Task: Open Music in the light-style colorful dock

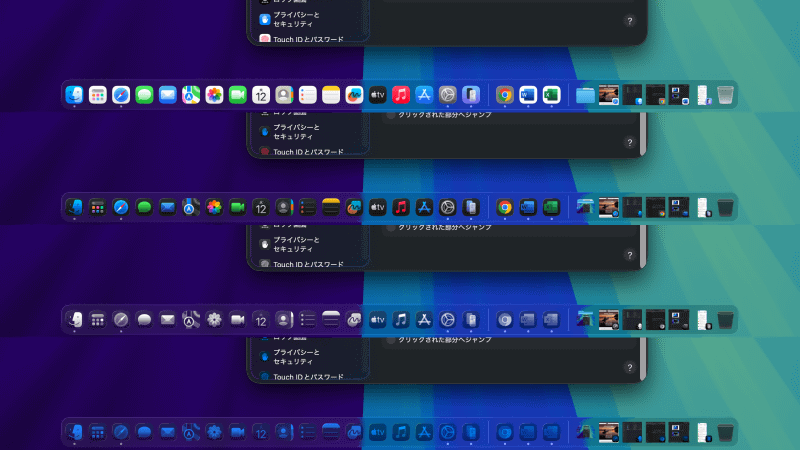Action: 401,94
